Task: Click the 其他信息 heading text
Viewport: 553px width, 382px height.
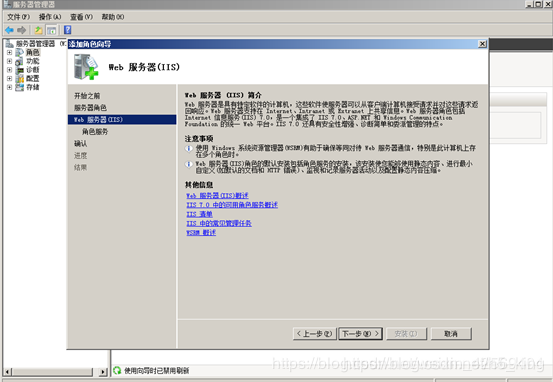Action: [199, 185]
